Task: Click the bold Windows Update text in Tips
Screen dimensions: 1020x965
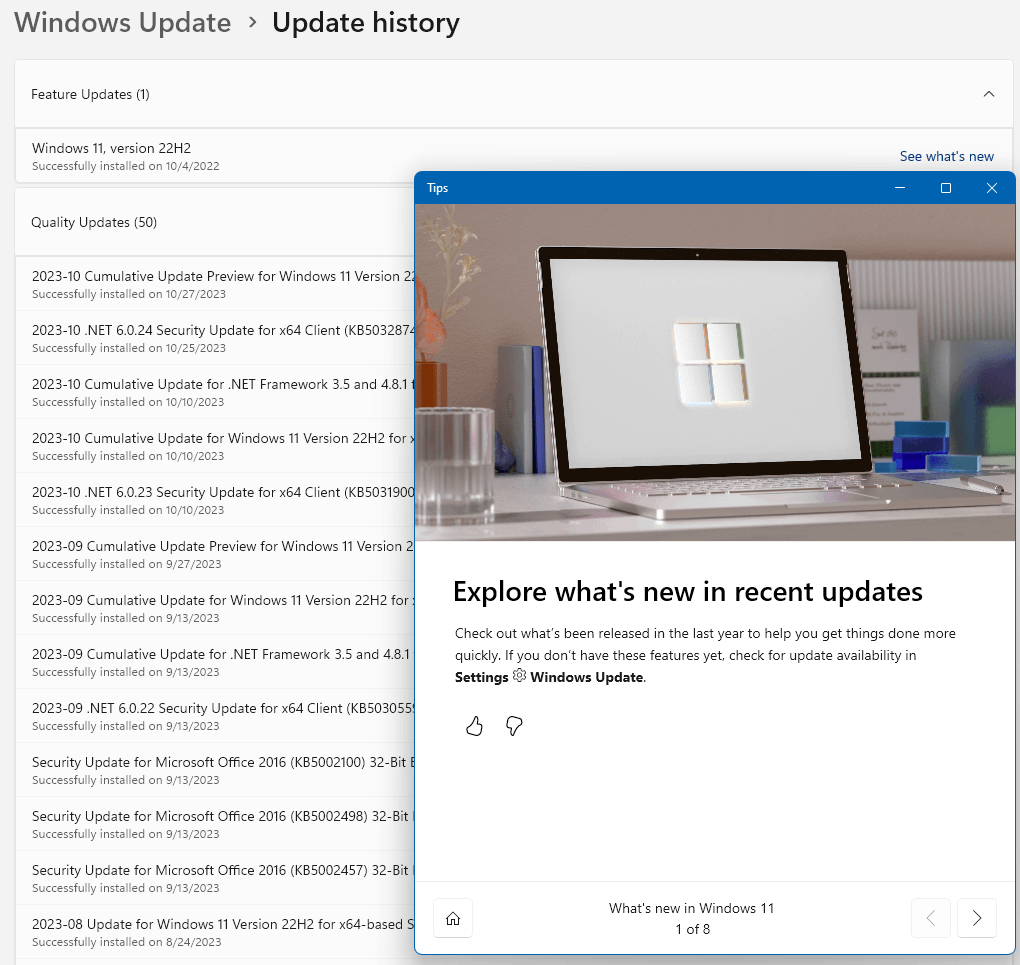Action: click(x=587, y=677)
